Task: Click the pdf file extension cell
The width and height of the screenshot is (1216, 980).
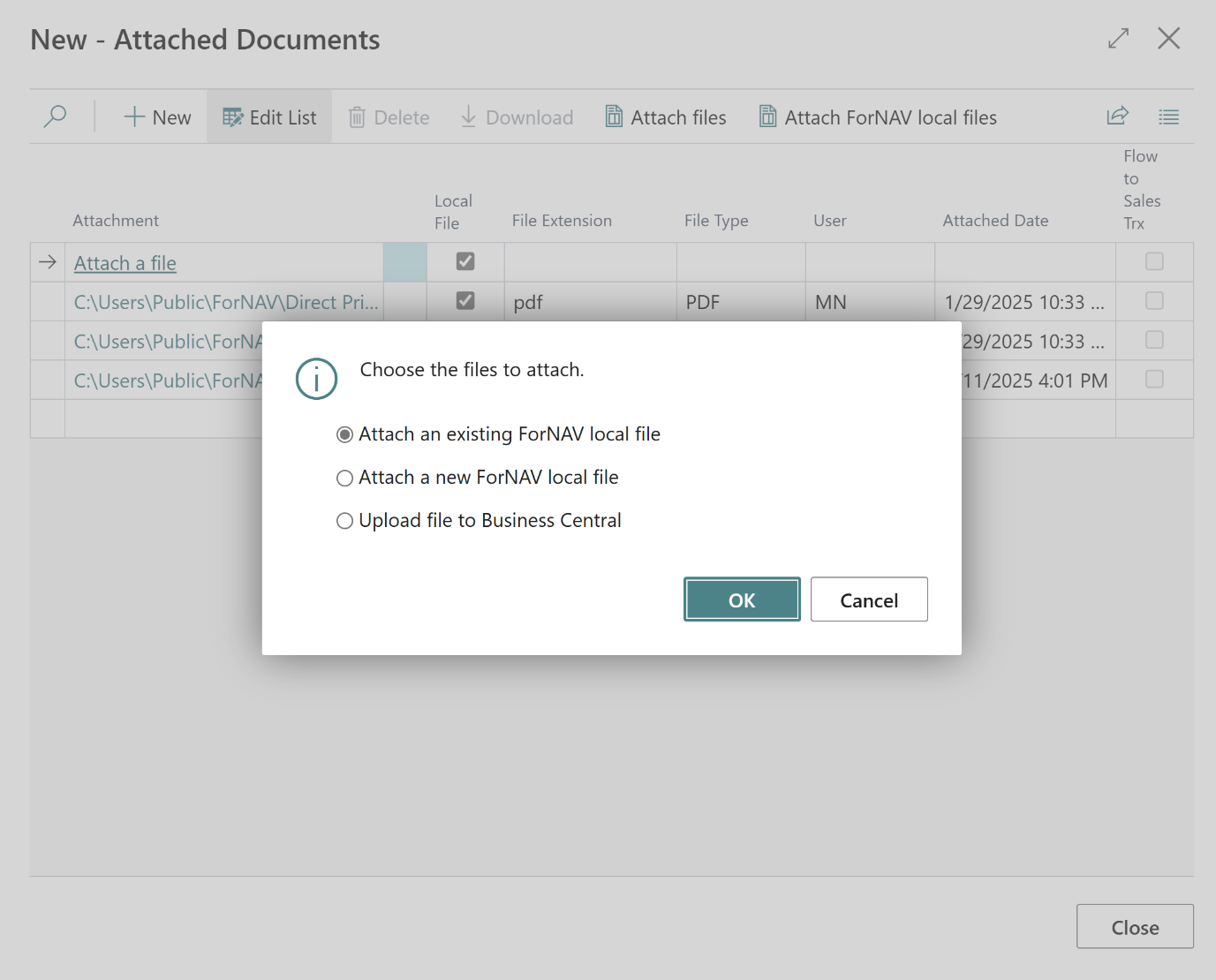Action: [x=591, y=302]
